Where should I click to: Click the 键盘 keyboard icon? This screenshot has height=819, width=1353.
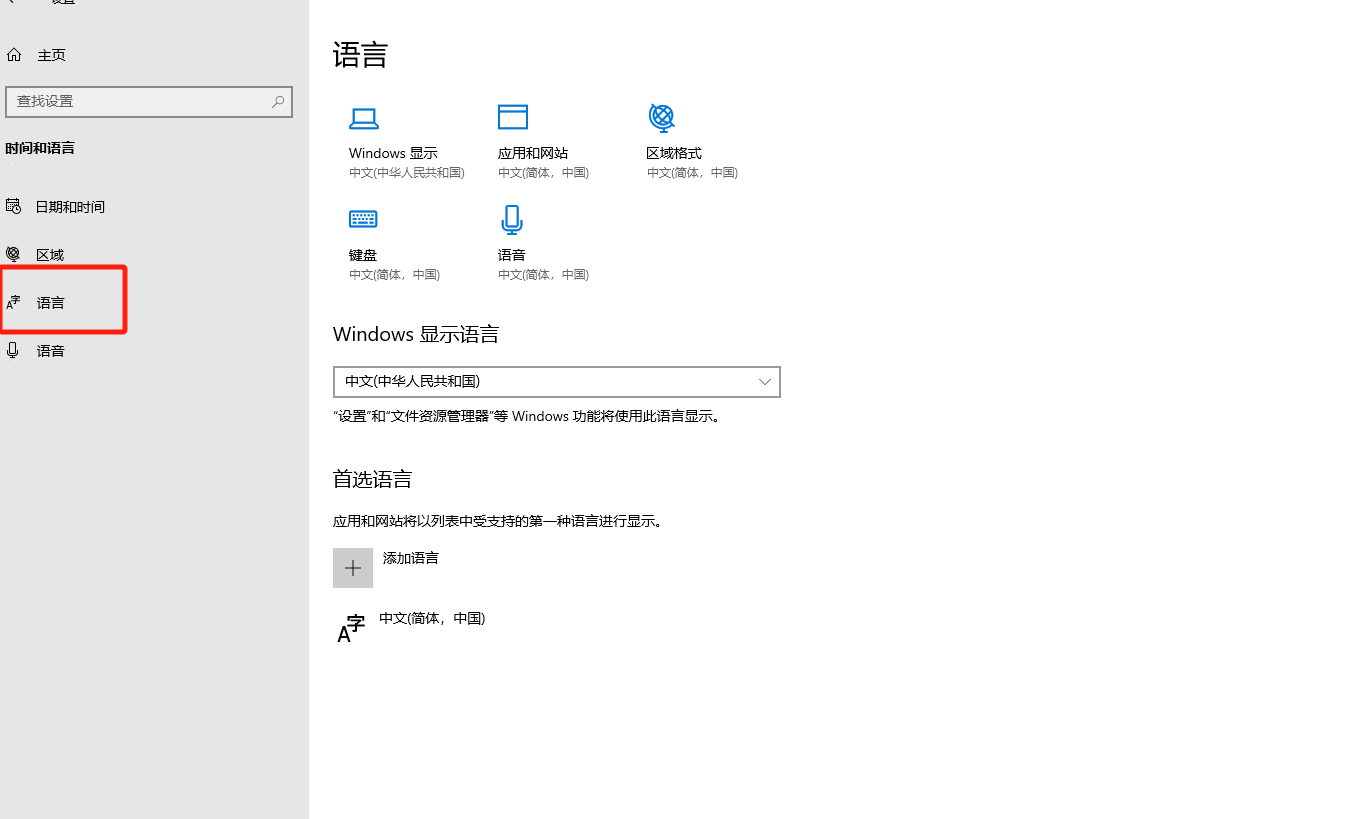[x=363, y=219]
